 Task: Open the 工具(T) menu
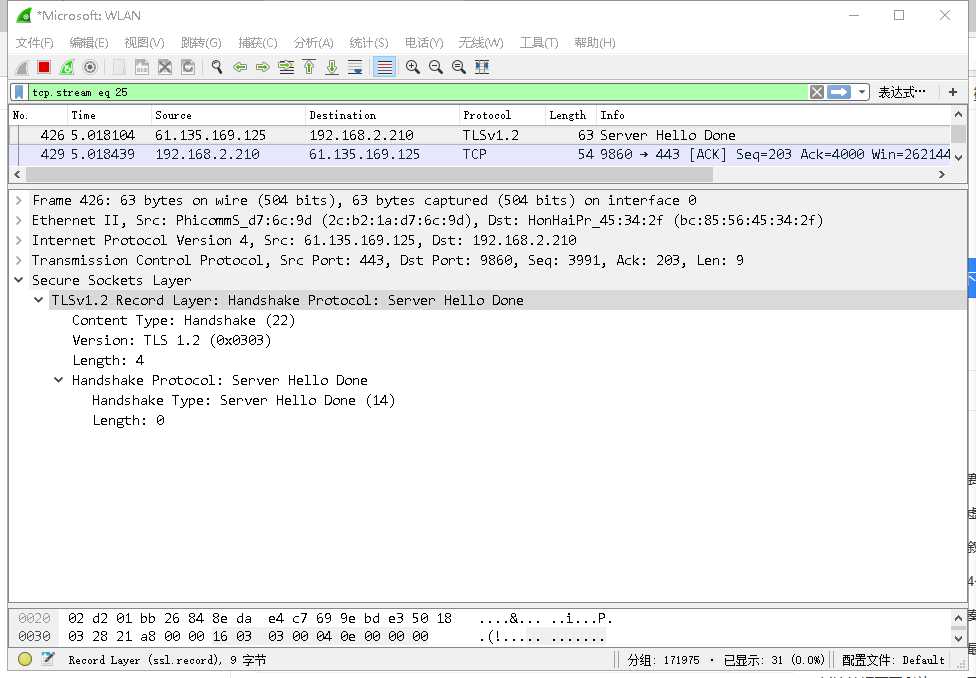(x=539, y=42)
